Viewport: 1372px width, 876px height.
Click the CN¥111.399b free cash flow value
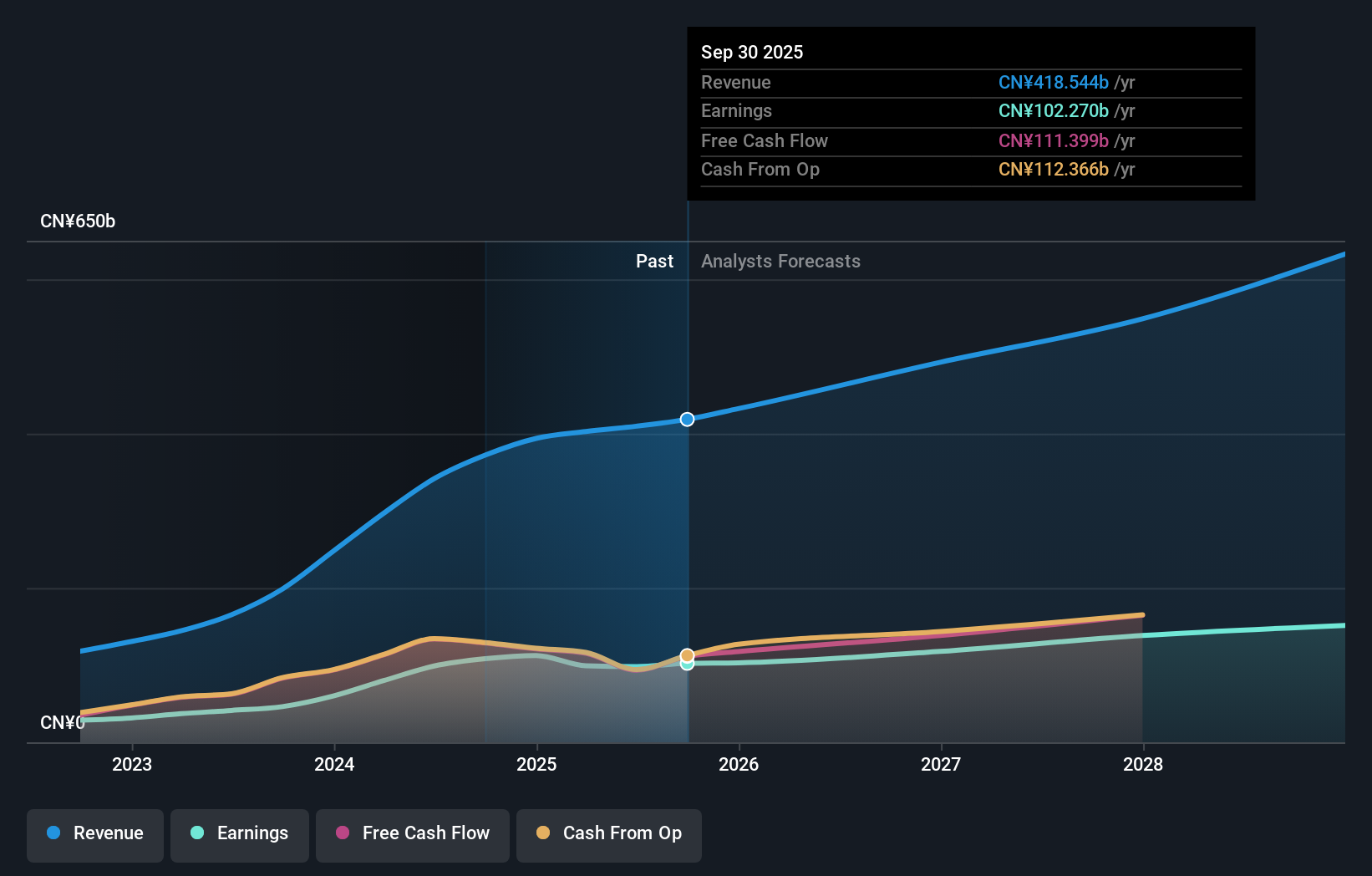(1053, 141)
